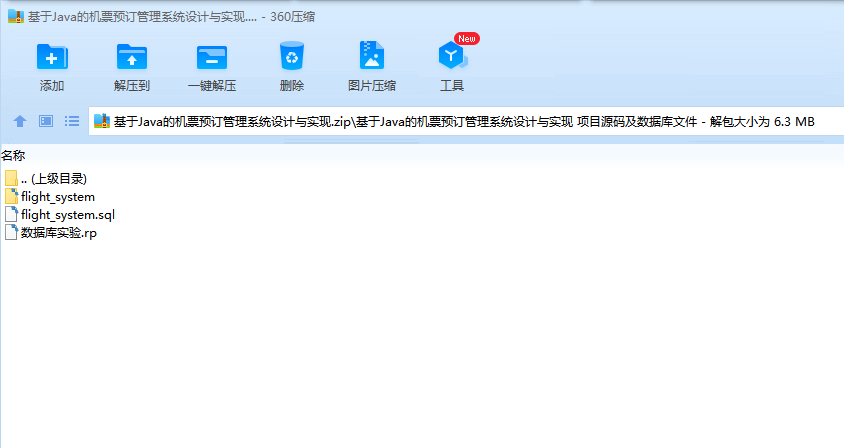Click the 解压到 label in the toolbar
This screenshot has width=844, height=448.
[131, 86]
